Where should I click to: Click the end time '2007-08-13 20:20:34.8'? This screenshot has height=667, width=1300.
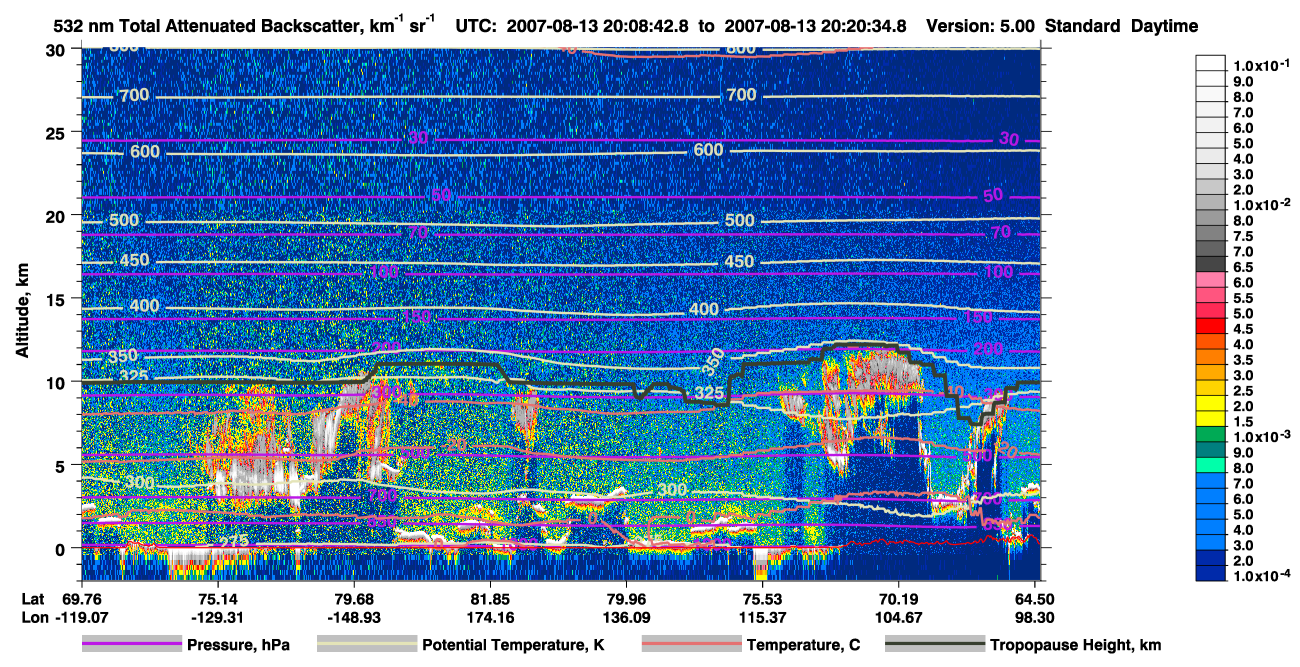click(816, 26)
